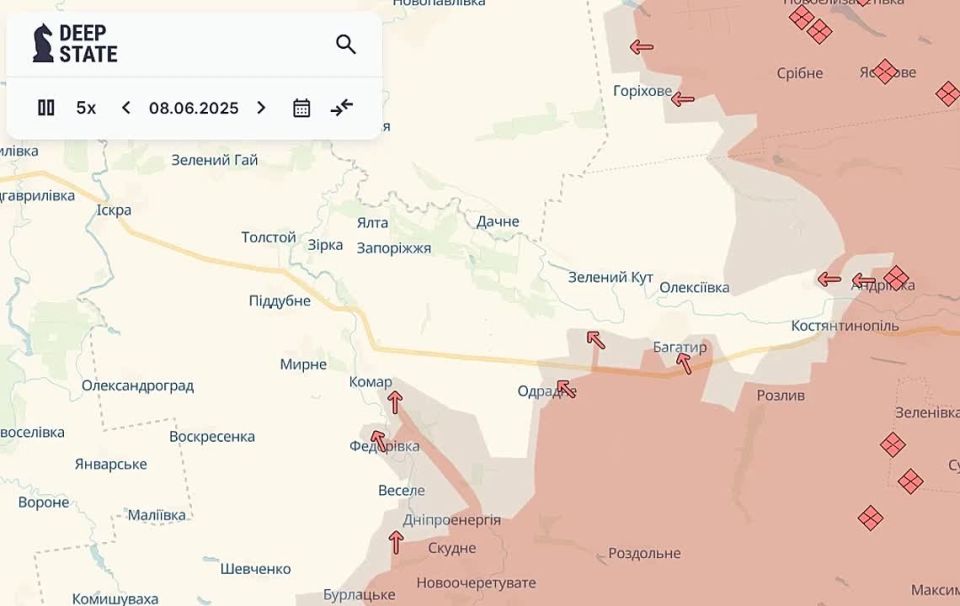This screenshot has width=960, height=606.
Task: Open the calendar date picker
Action: pyautogui.click(x=301, y=108)
